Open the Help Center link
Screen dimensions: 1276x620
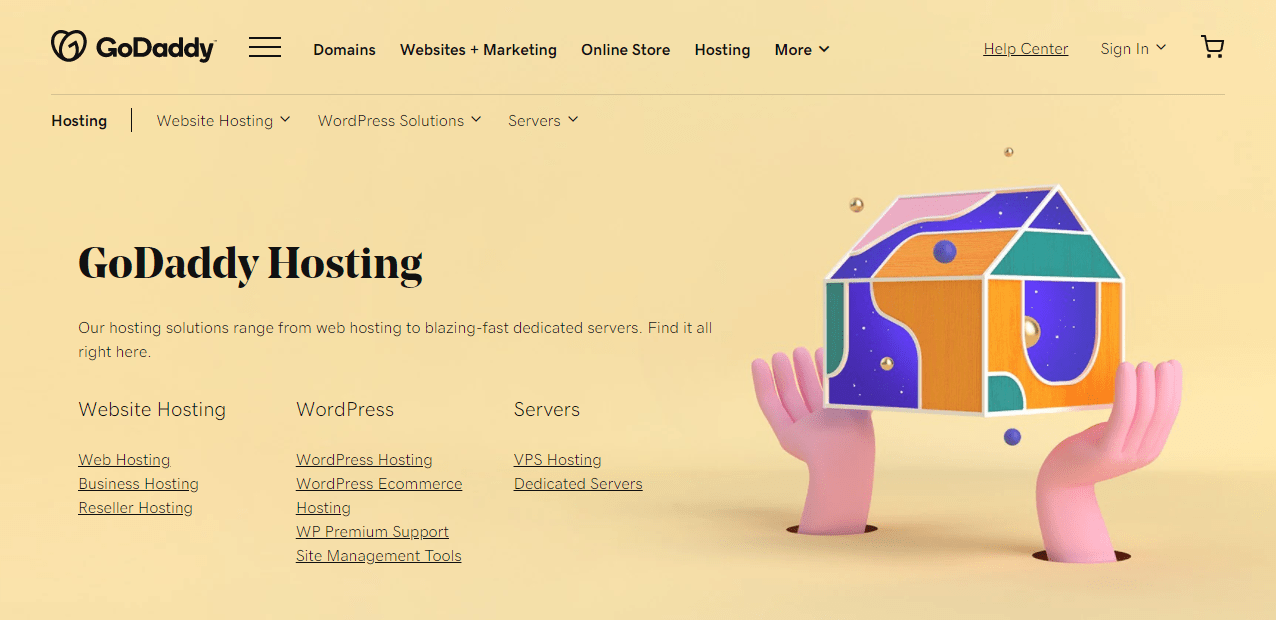point(1025,48)
